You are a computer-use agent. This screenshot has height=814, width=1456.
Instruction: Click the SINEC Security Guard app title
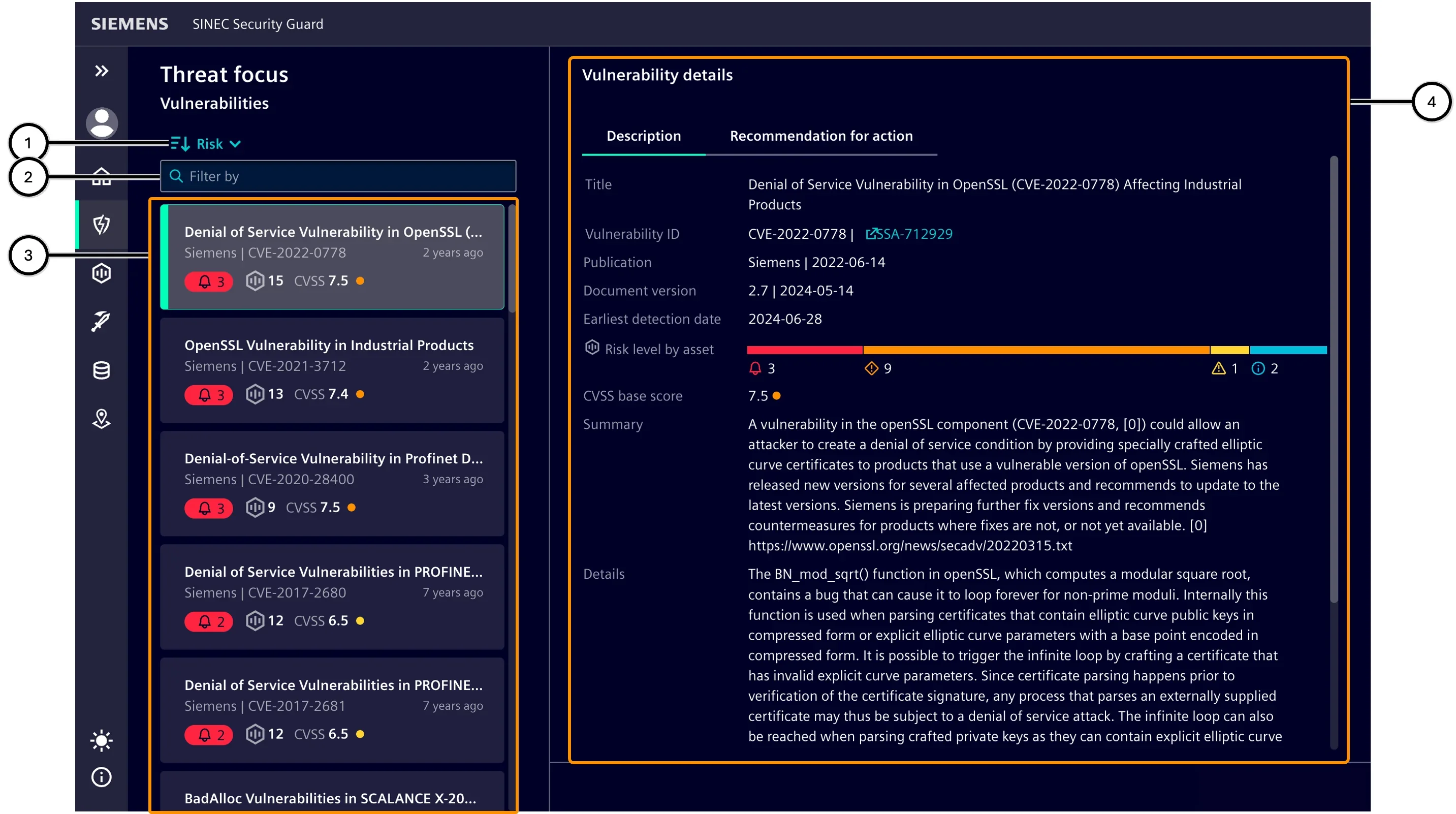258,24
